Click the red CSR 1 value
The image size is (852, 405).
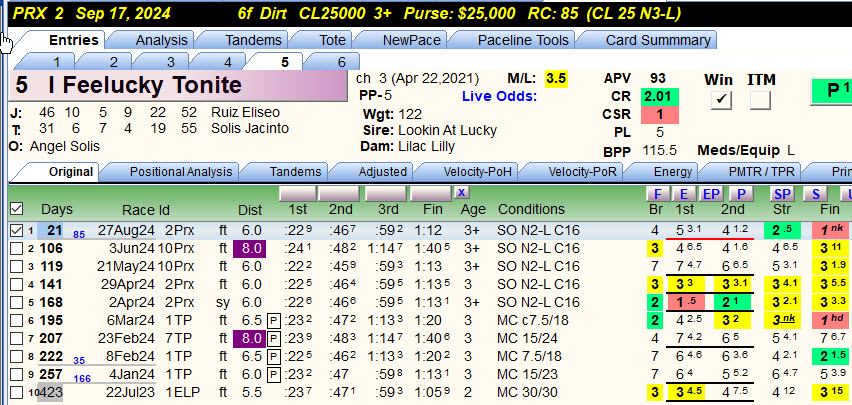(x=660, y=115)
